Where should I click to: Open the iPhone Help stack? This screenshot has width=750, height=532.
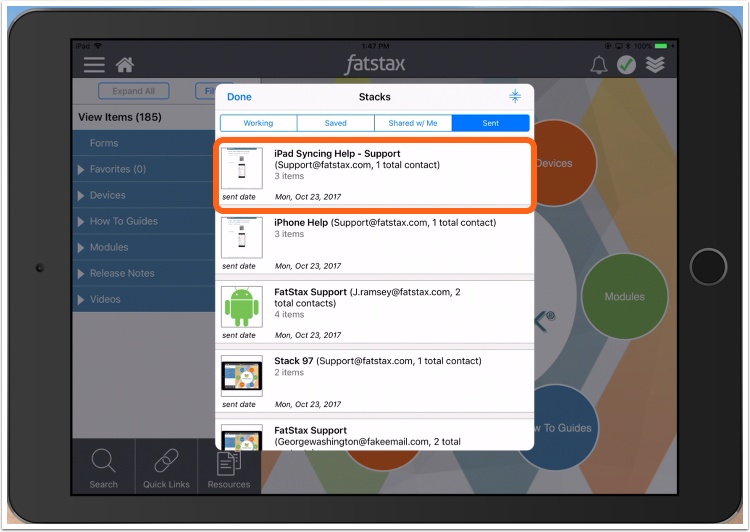(x=375, y=244)
